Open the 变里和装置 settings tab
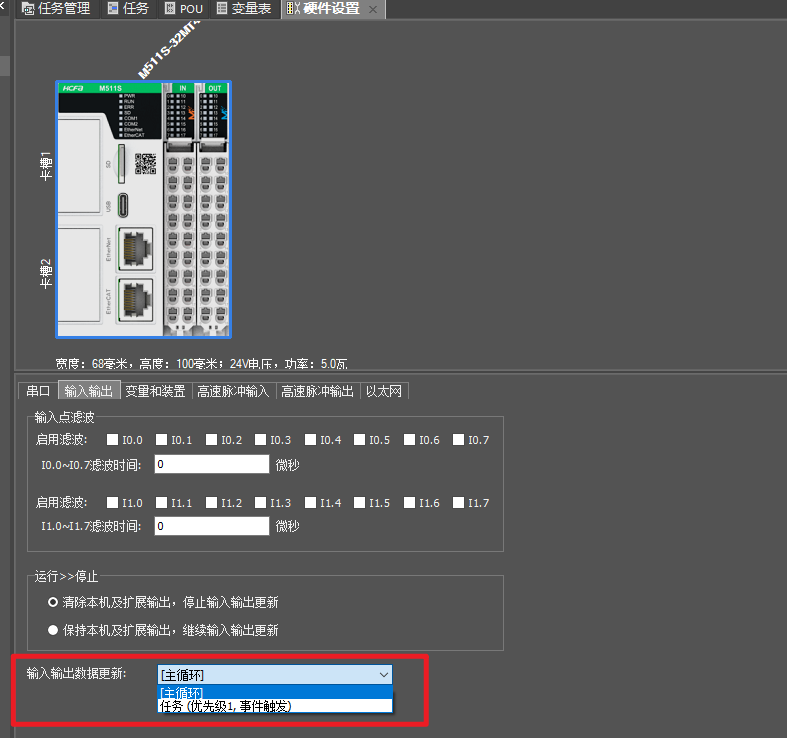Viewport: 787px width, 738px height. coord(156,391)
